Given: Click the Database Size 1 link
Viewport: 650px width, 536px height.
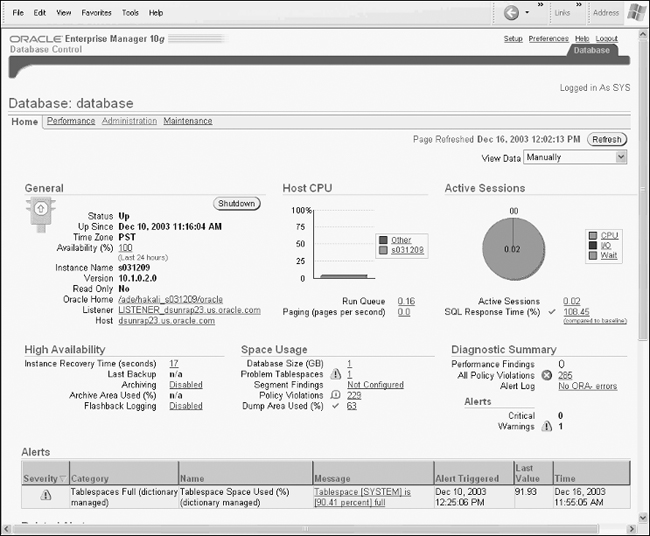Looking at the screenshot, I should click(349, 364).
